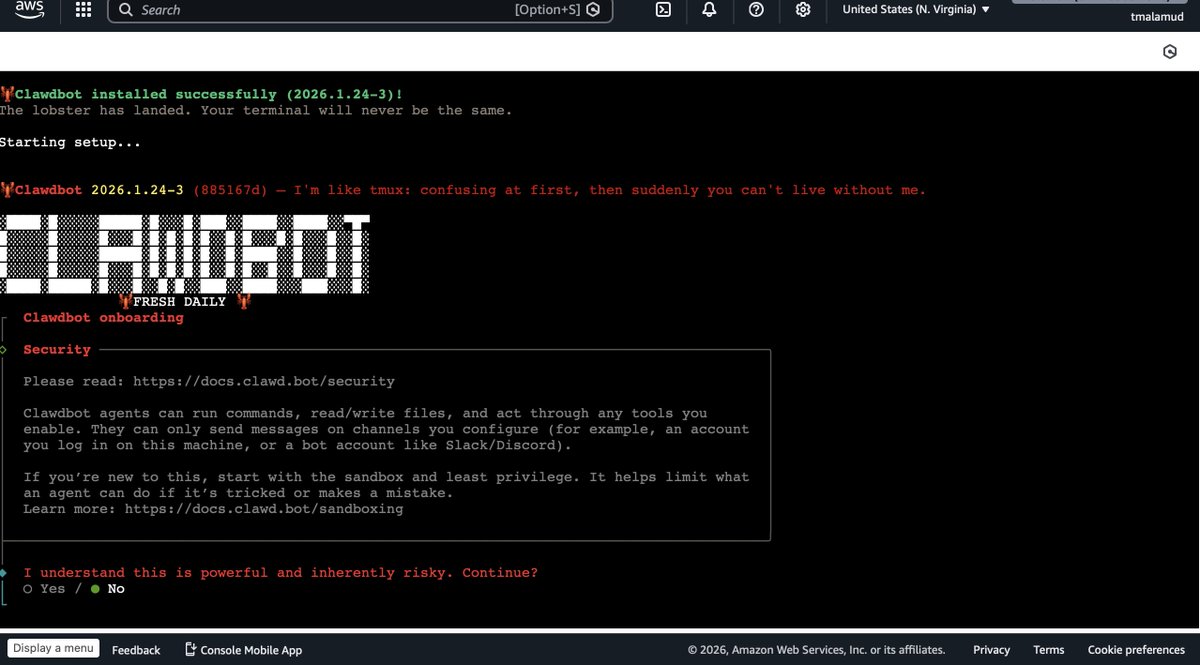The image size is (1200, 665).
Task: Click the Amazon Q hexagon icon below header
Action: (x=1170, y=52)
